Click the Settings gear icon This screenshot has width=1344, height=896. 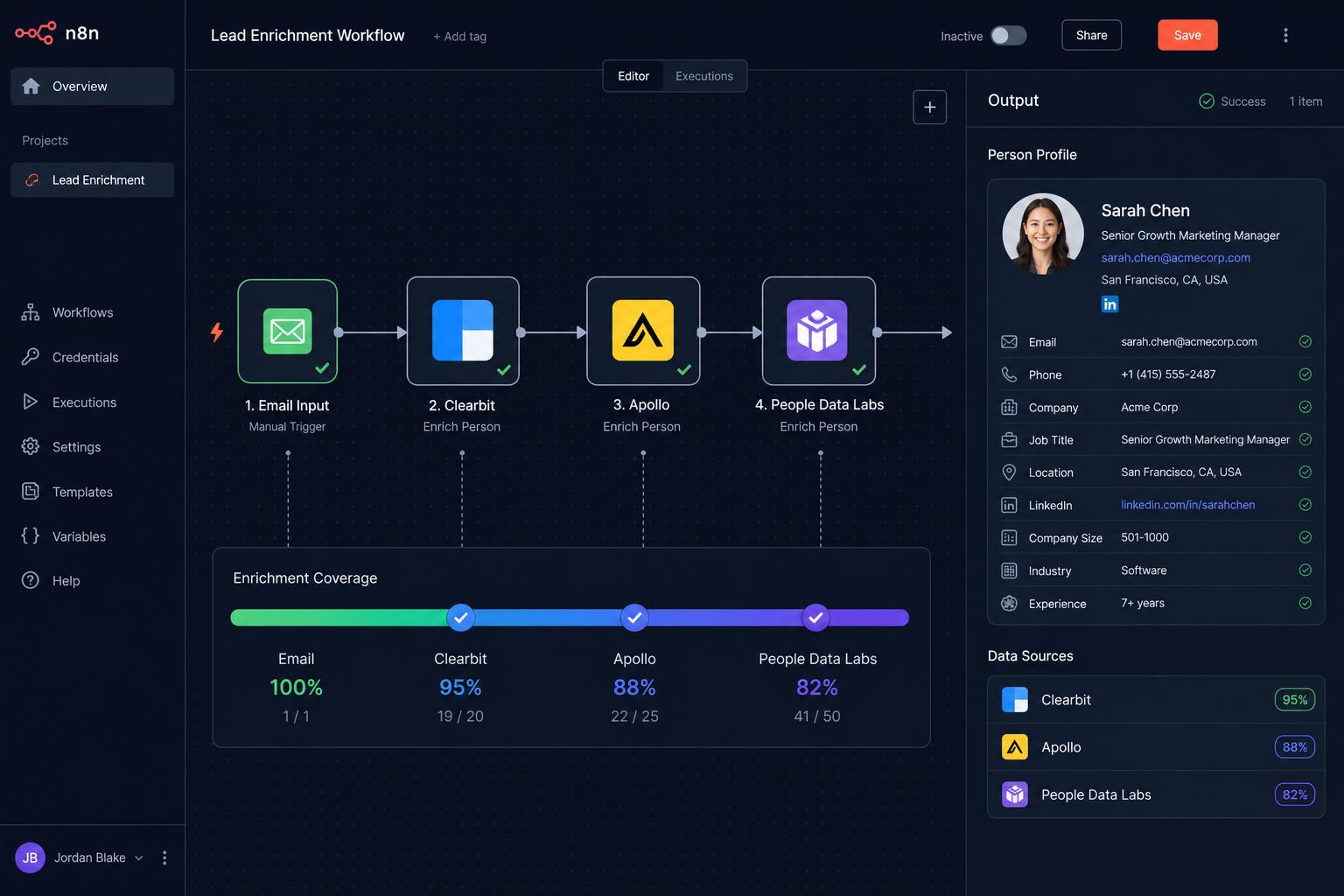31,446
